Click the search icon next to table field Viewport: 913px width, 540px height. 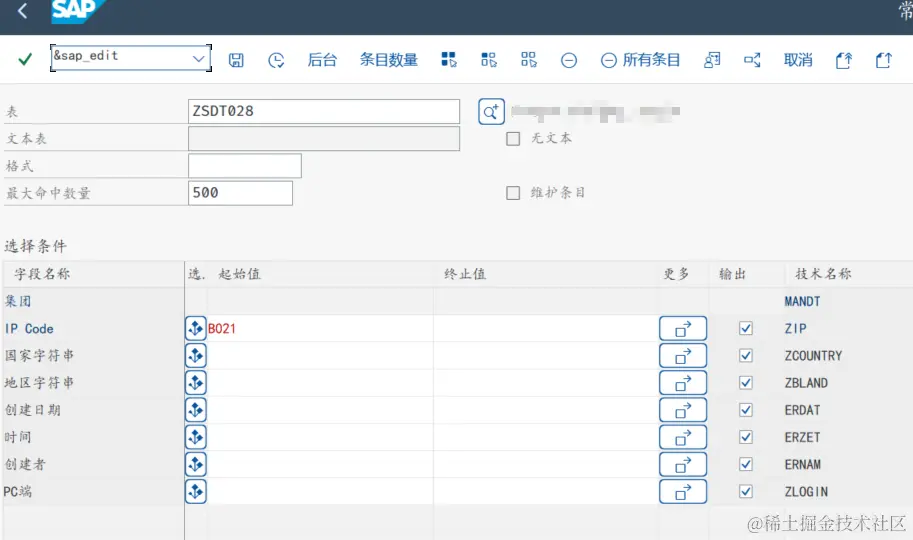491,111
